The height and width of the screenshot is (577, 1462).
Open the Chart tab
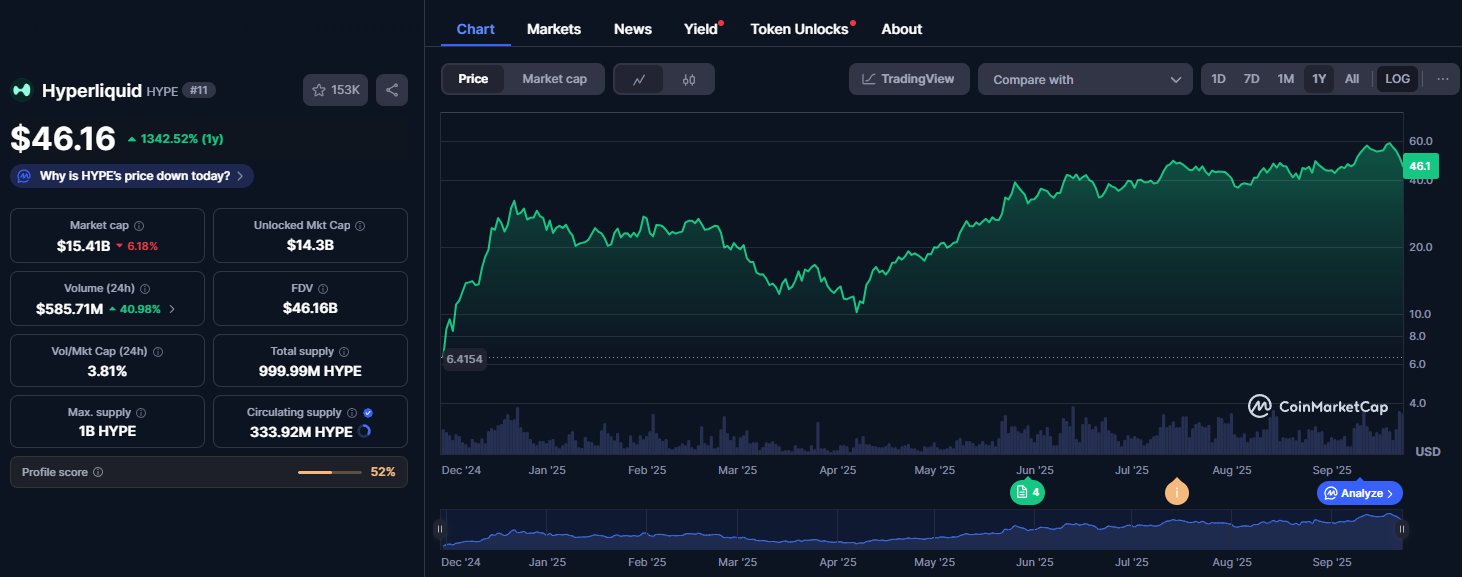pyautogui.click(x=475, y=29)
